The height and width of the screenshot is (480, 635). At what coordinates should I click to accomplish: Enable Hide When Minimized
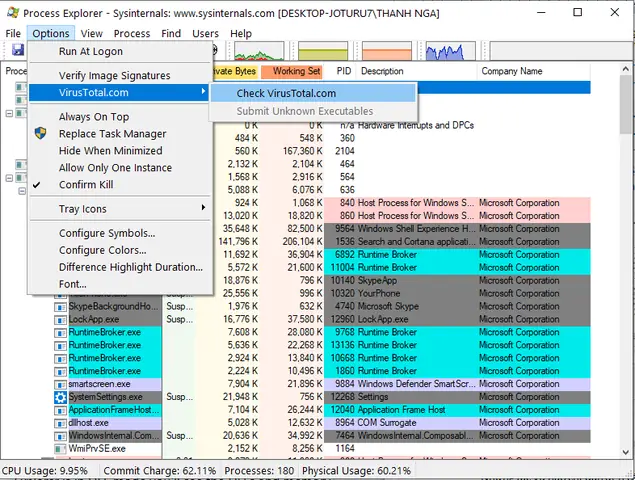[x=111, y=151]
